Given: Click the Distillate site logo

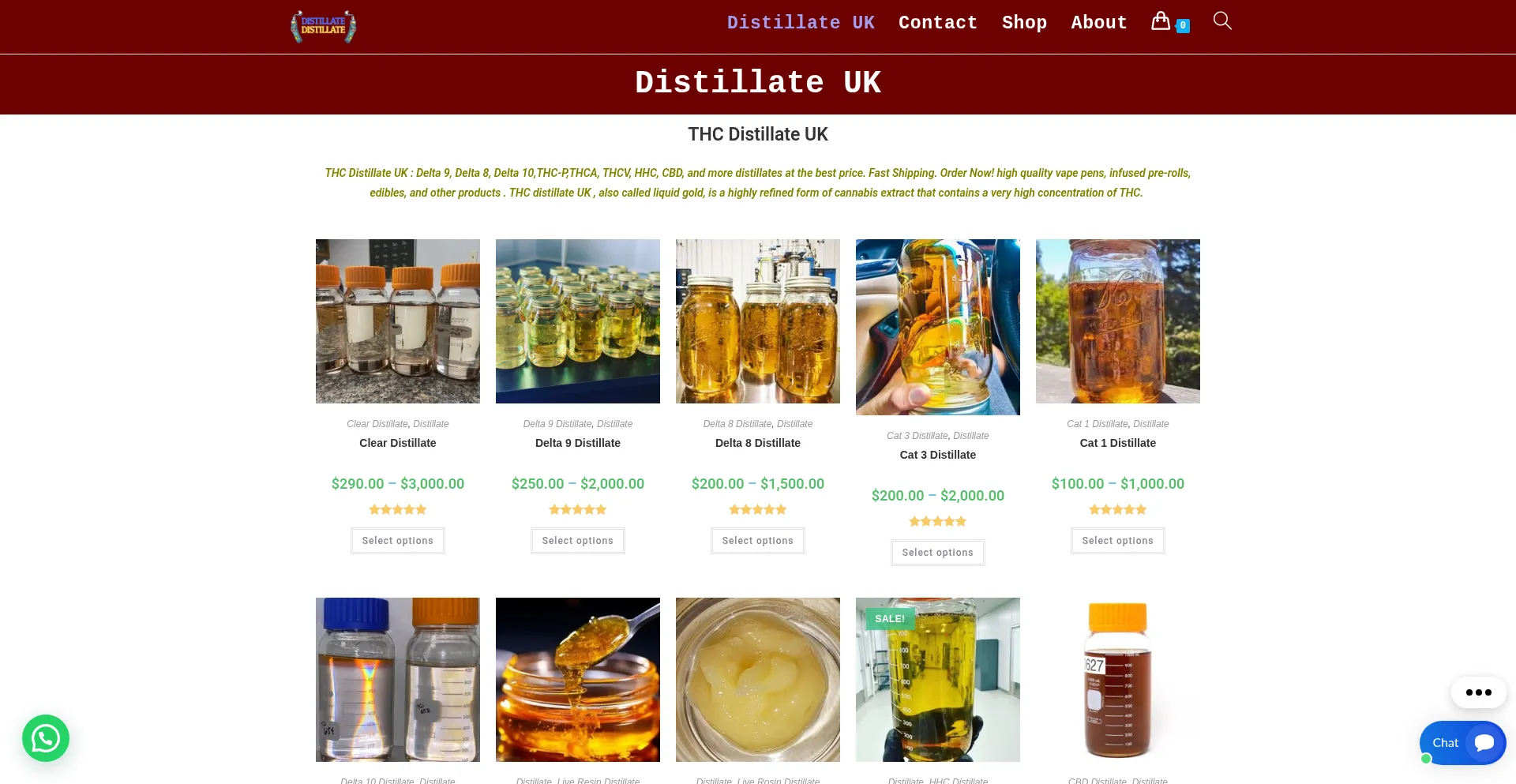Looking at the screenshot, I should (x=324, y=26).
